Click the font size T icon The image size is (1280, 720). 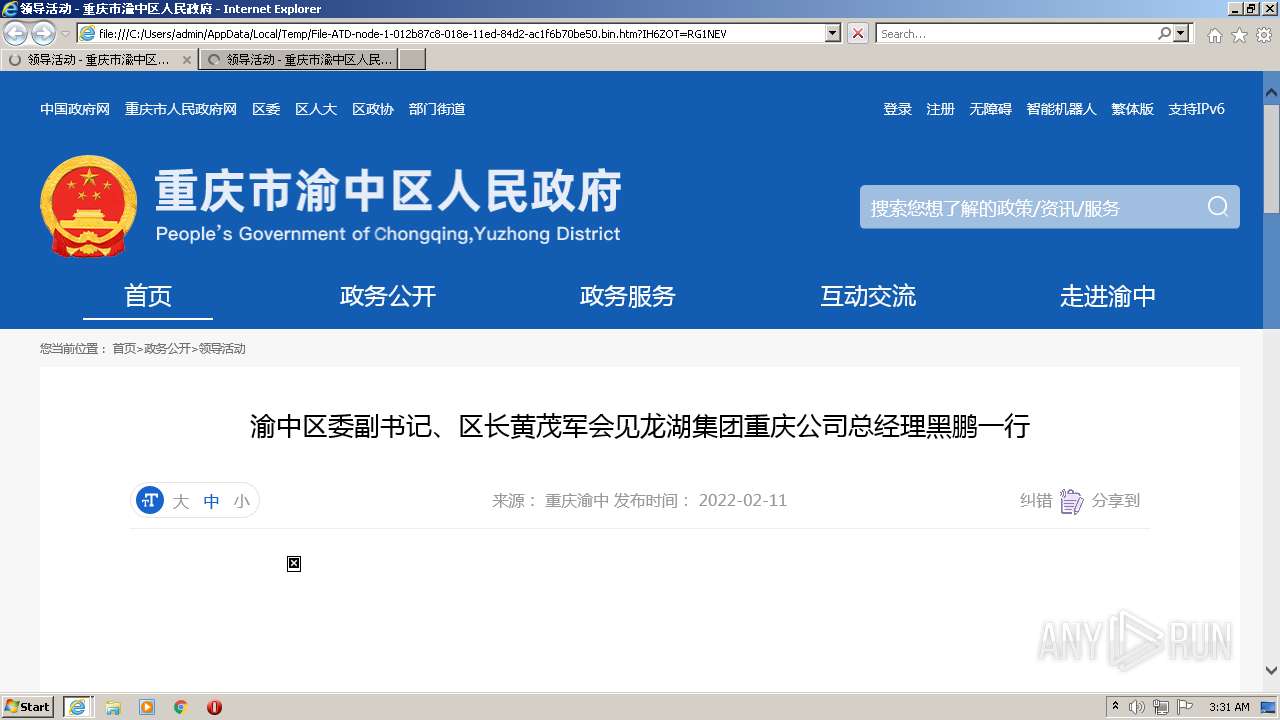coord(150,500)
